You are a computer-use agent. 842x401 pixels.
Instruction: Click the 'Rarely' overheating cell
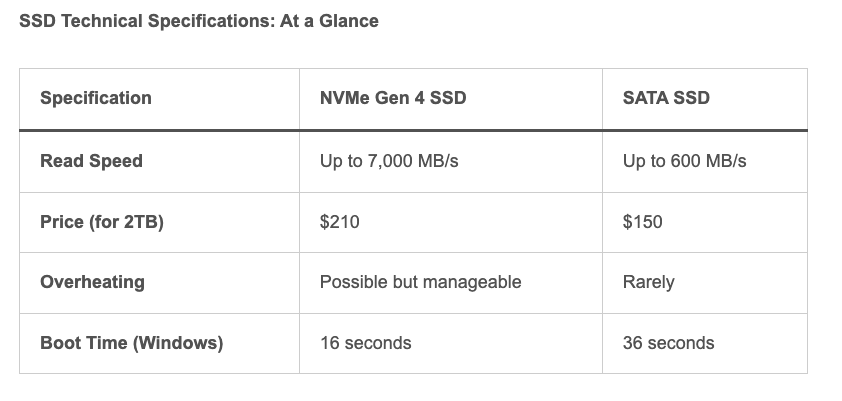tap(648, 282)
